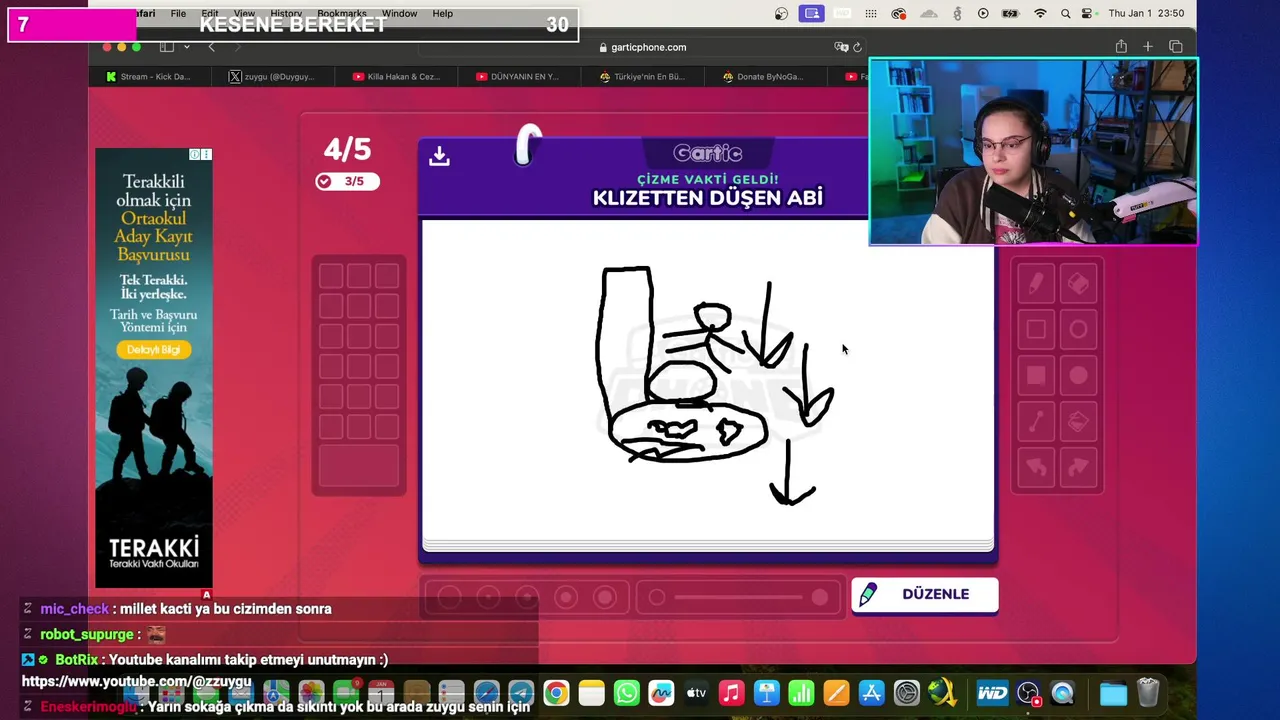
Task: Open the Wi-Fi menu bar icon
Action: coord(1040,13)
